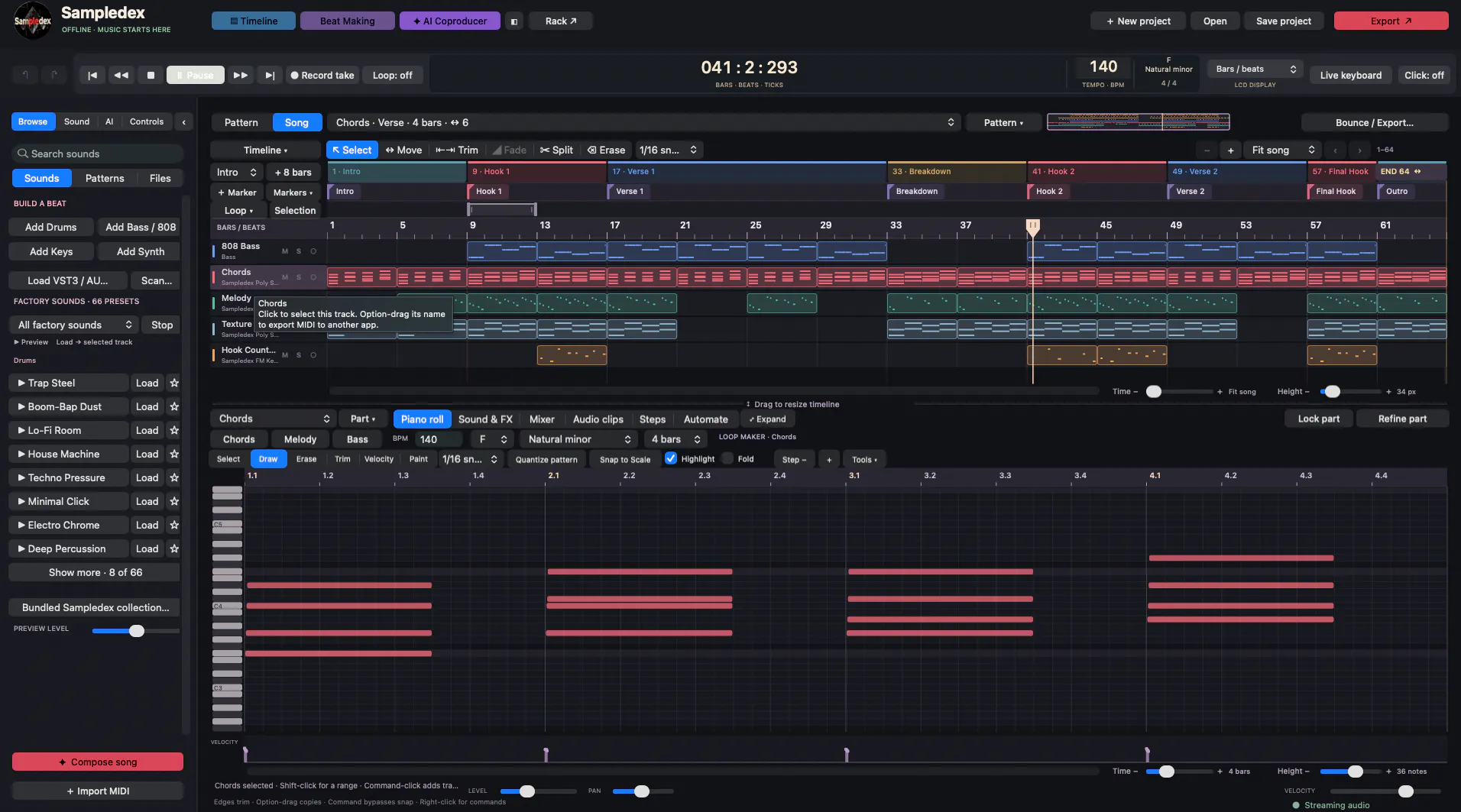Screen dimensions: 1461x812
Task: Zoom out timeline with the minus icon
Action: tap(1207, 150)
